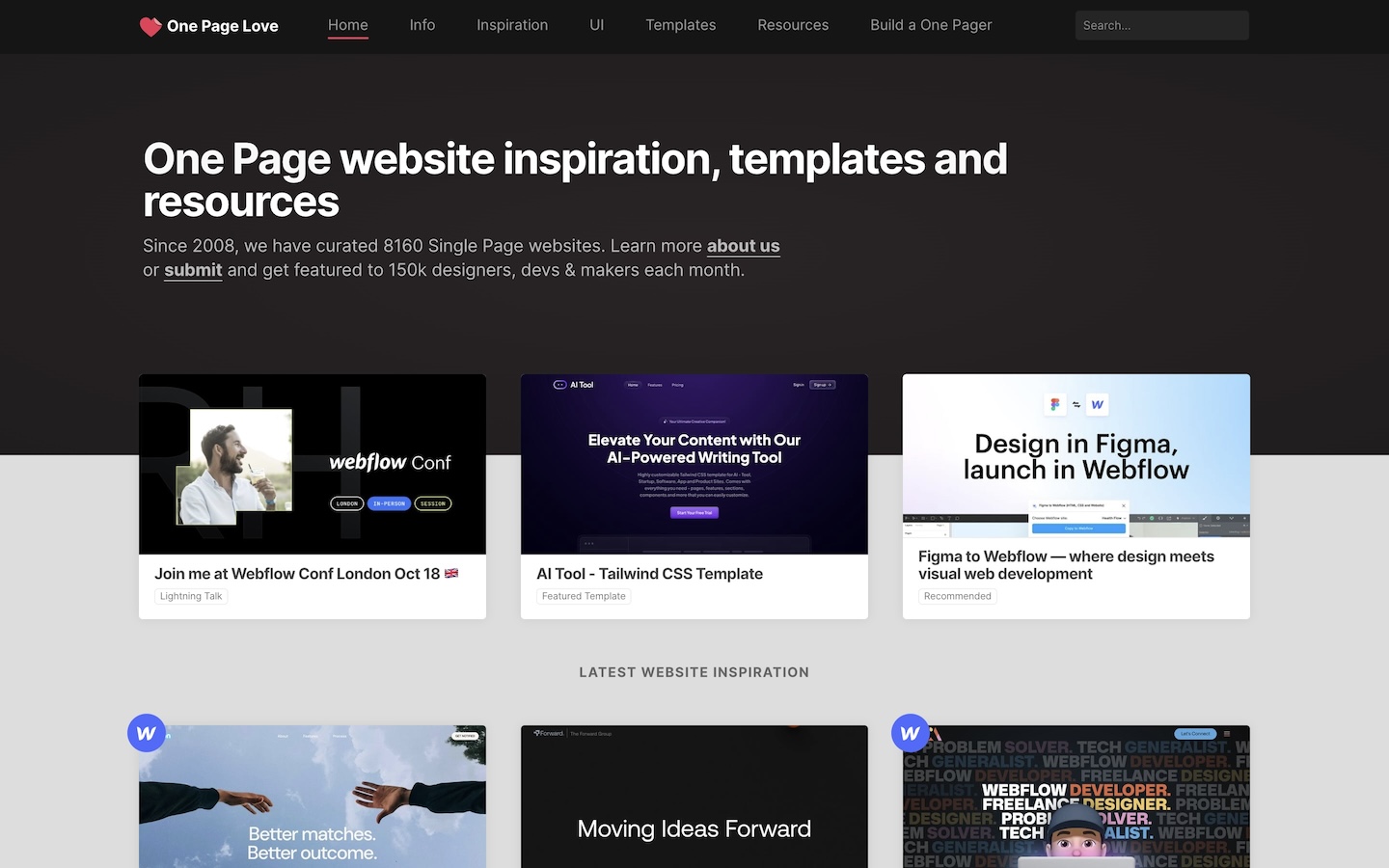Click Webflow badge on Better matches card

point(147,733)
